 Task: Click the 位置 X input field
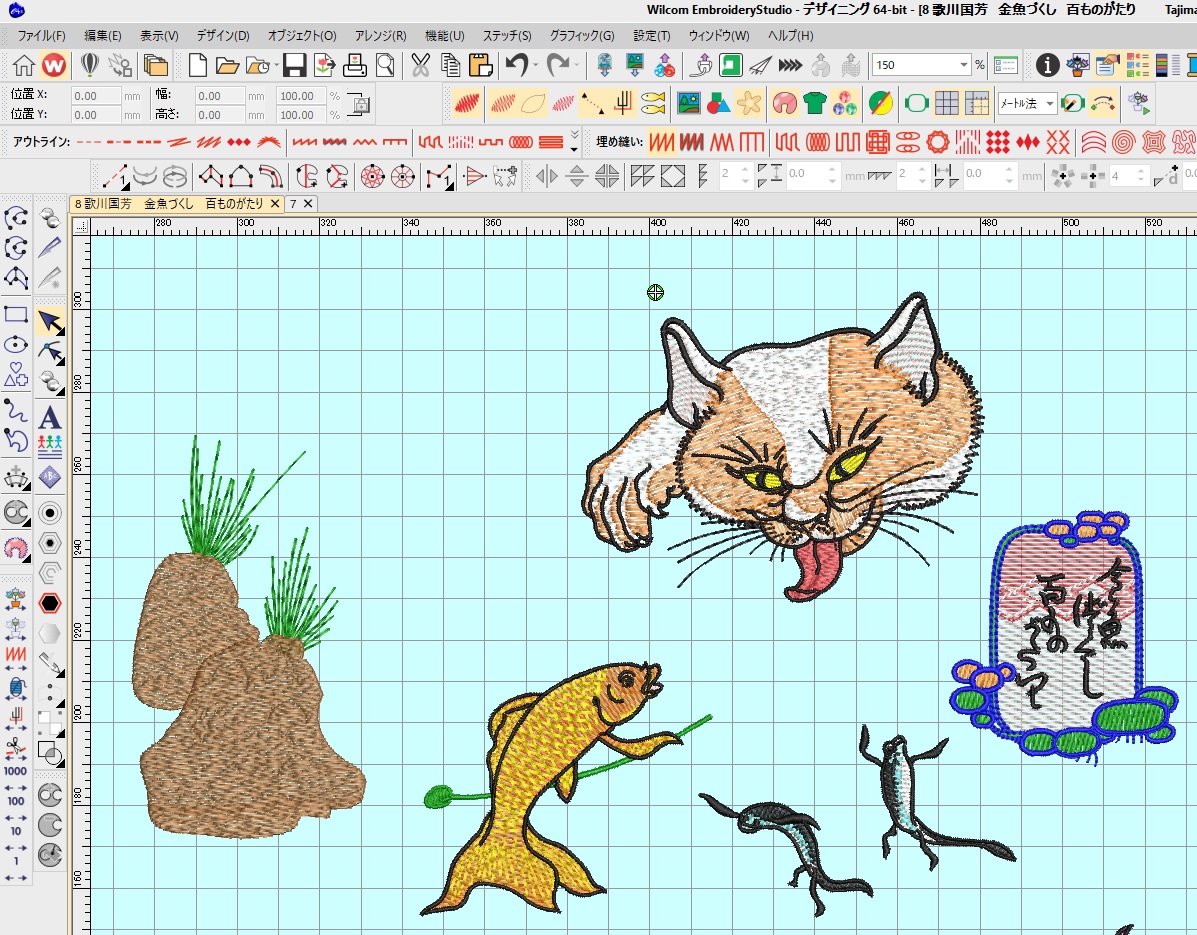[95, 96]
